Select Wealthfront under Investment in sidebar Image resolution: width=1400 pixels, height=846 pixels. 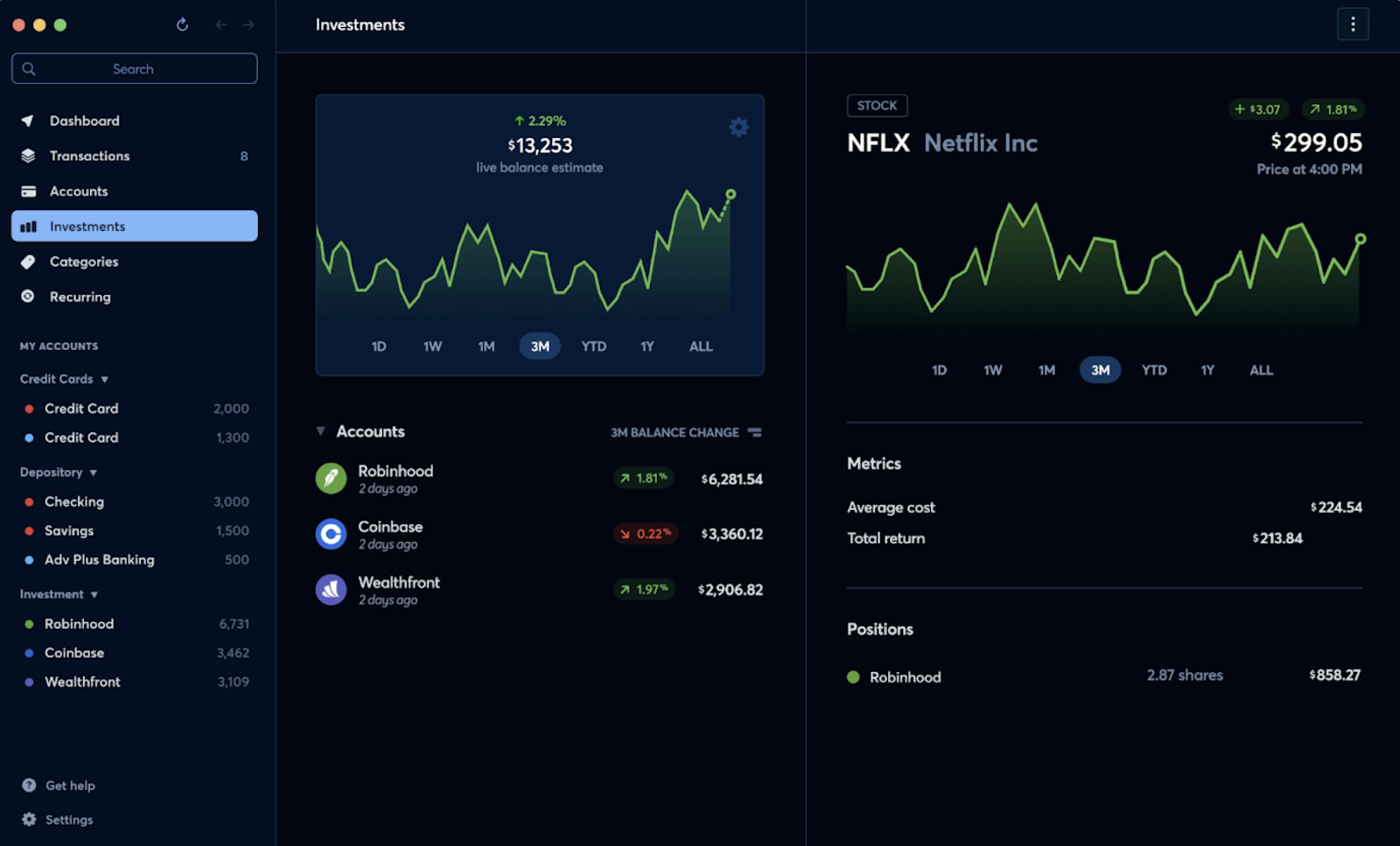point(136,682)
